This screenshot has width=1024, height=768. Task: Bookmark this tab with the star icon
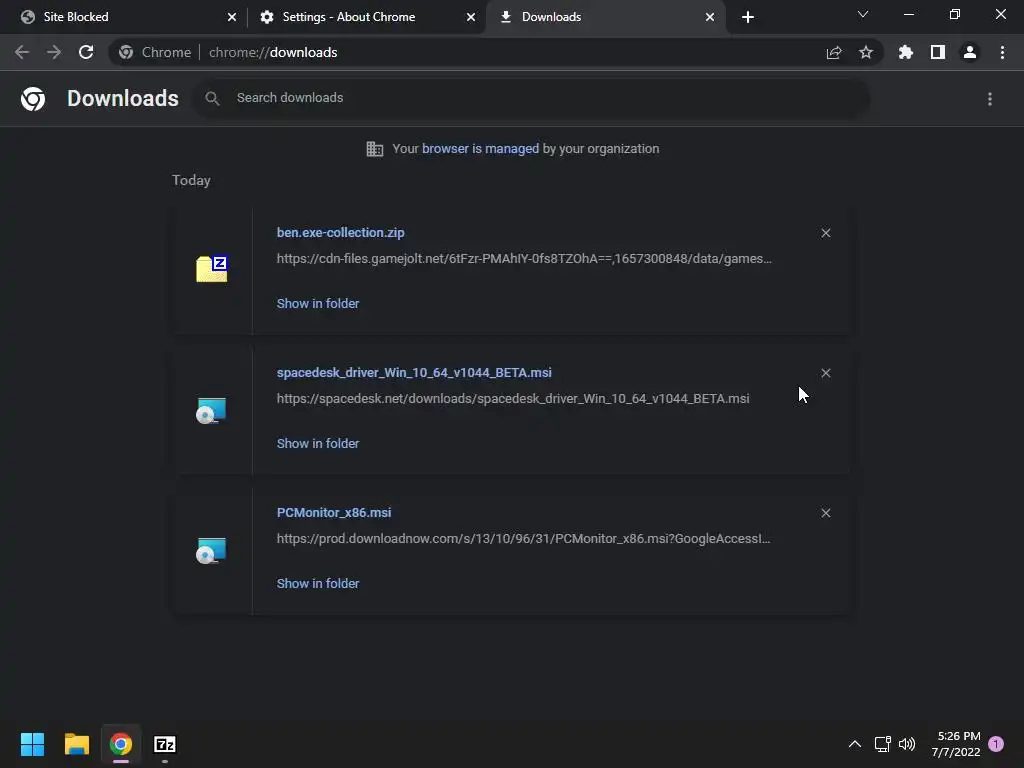[x=866, y=52]
